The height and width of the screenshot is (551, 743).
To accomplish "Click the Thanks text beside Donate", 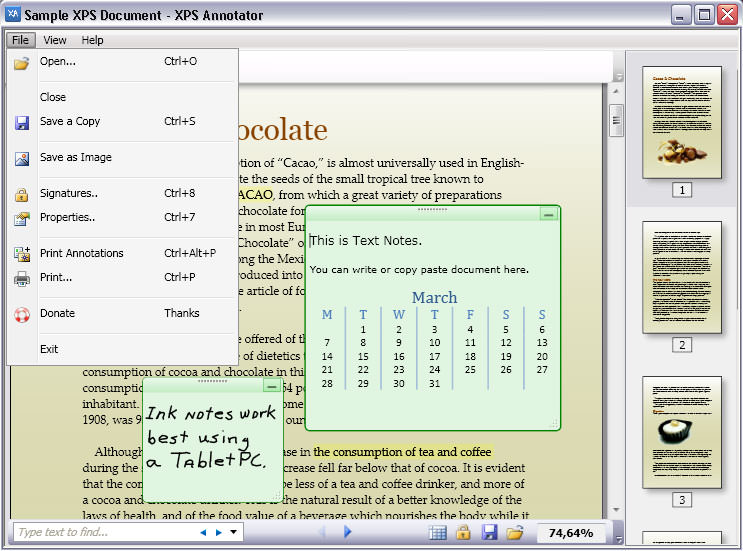I will pyautogui.click(x=182, y=313).
